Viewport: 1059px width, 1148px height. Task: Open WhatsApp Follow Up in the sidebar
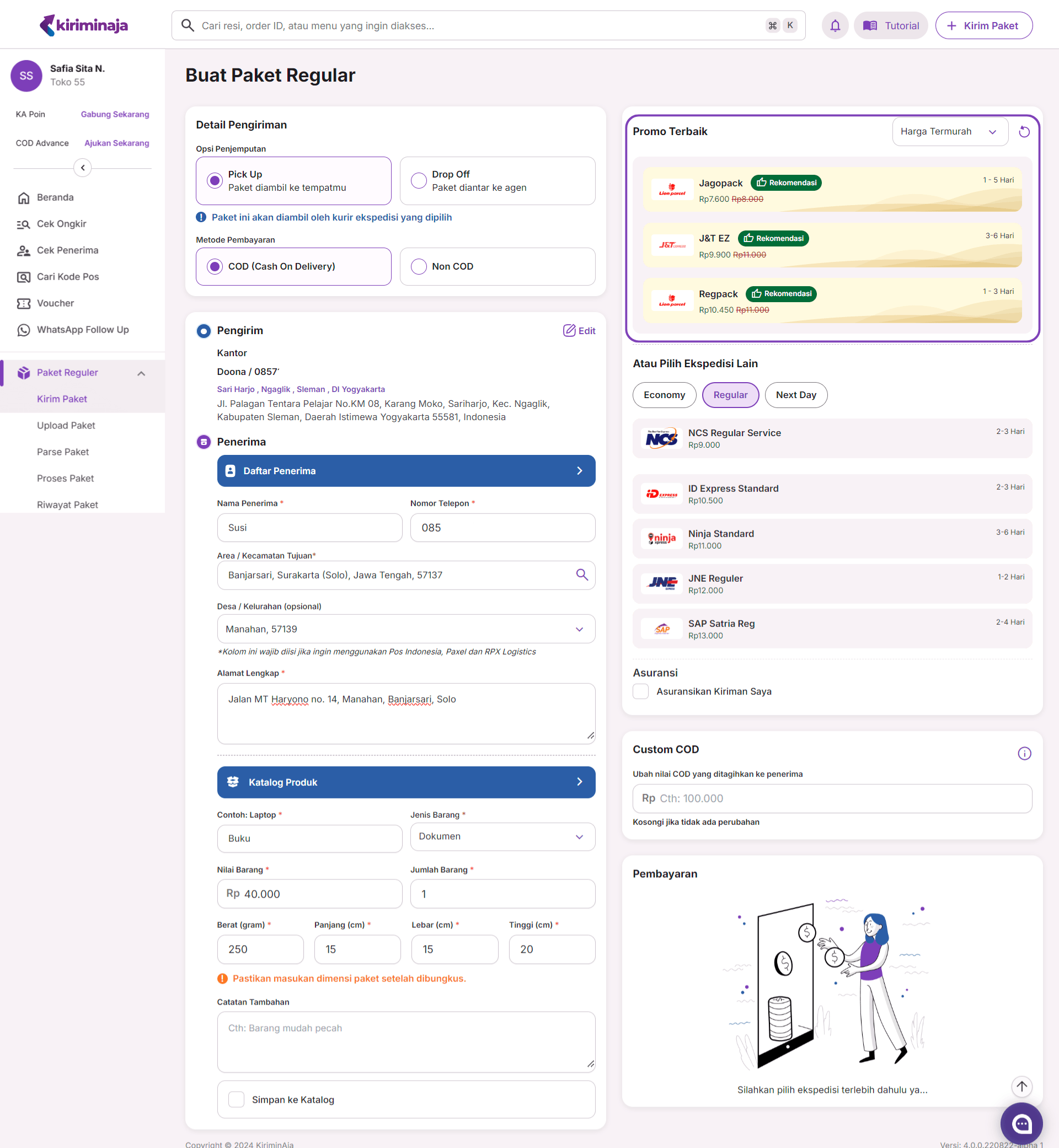(x=83, y=329)
